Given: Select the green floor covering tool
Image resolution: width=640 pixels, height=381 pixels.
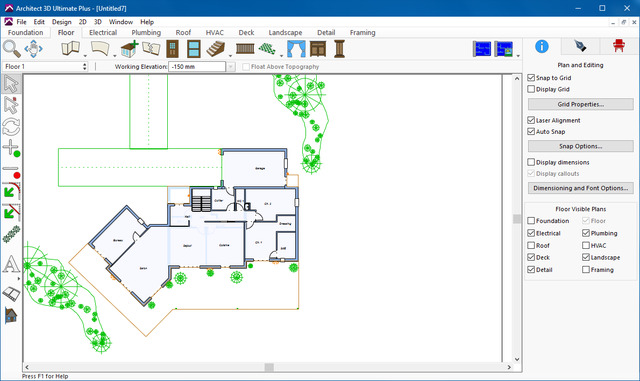Looking at the screenshot, I should pyautogui.click(x=267, y=49).
